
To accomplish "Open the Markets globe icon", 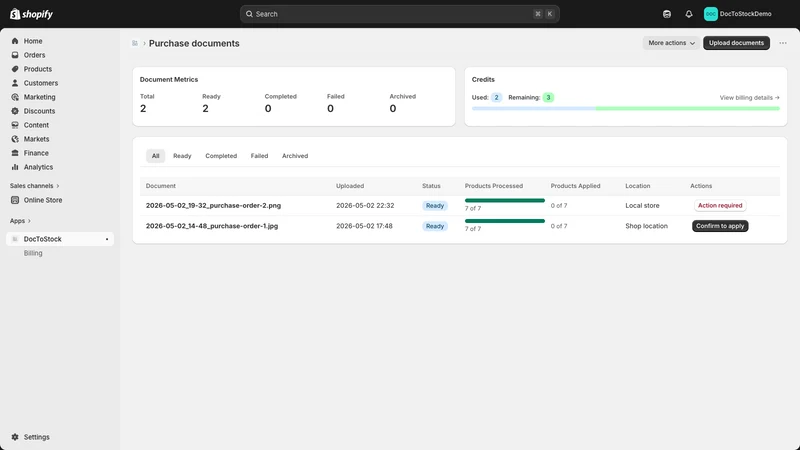I will tap(15, 139).
